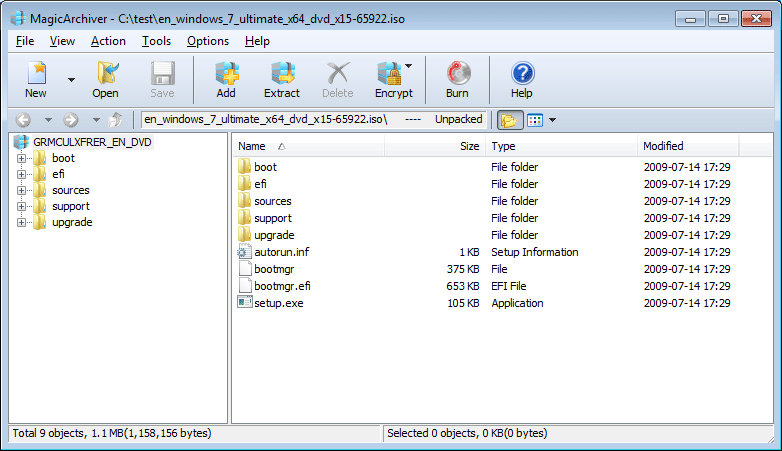Toggle the folder tree pane button
This screenshot has width=782, height=451.
click(x=510, y=120)
